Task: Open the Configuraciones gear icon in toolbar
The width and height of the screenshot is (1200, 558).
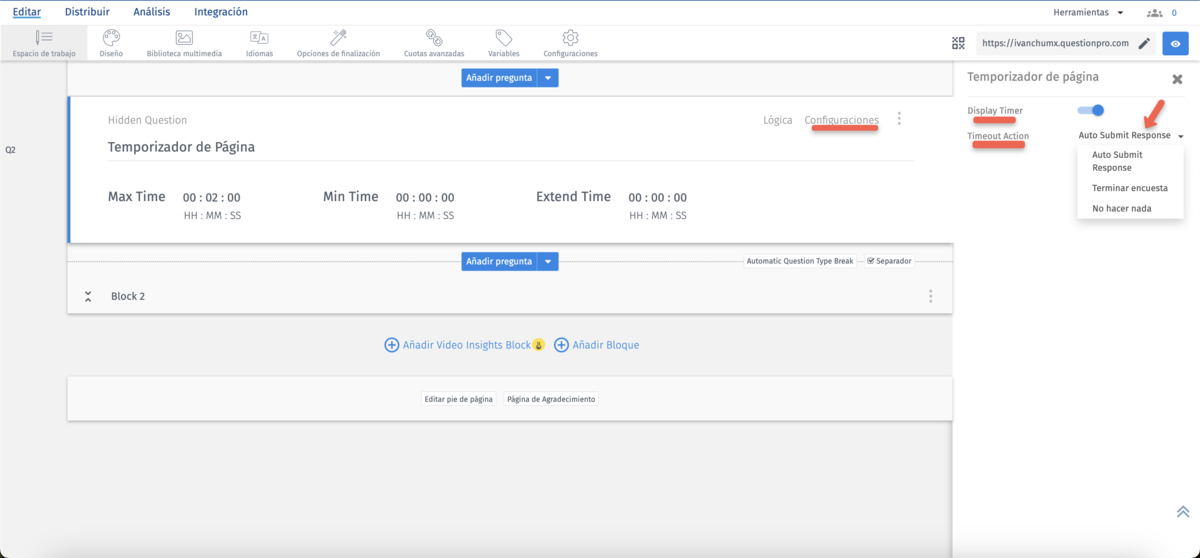Action: (x=570, y=37)
